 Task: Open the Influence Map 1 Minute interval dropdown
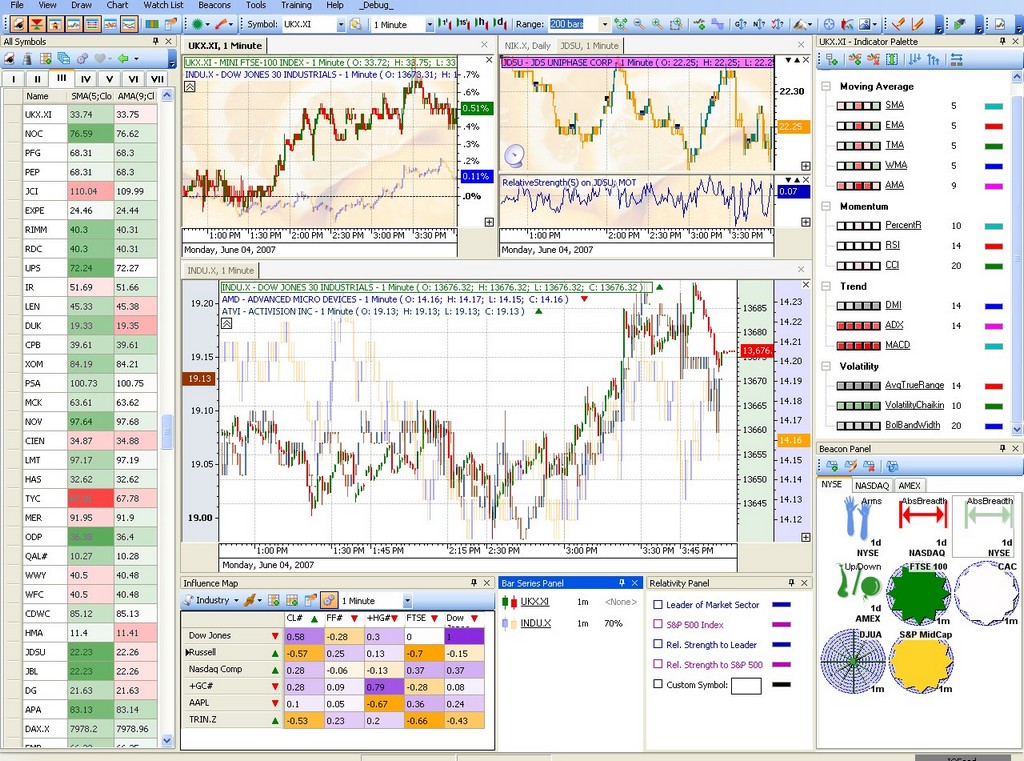point(407,600)
